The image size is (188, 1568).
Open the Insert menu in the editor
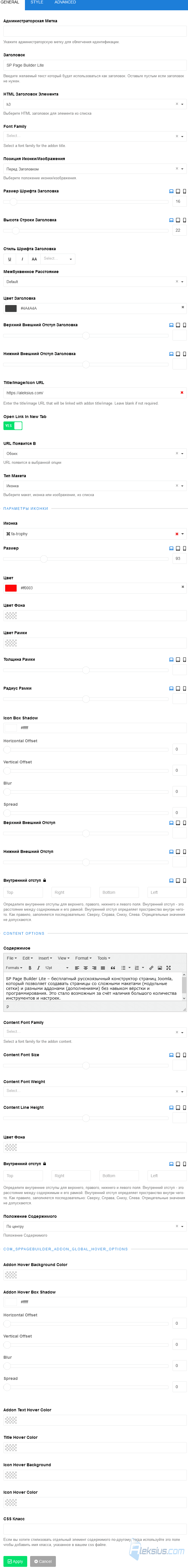(44, 958)
